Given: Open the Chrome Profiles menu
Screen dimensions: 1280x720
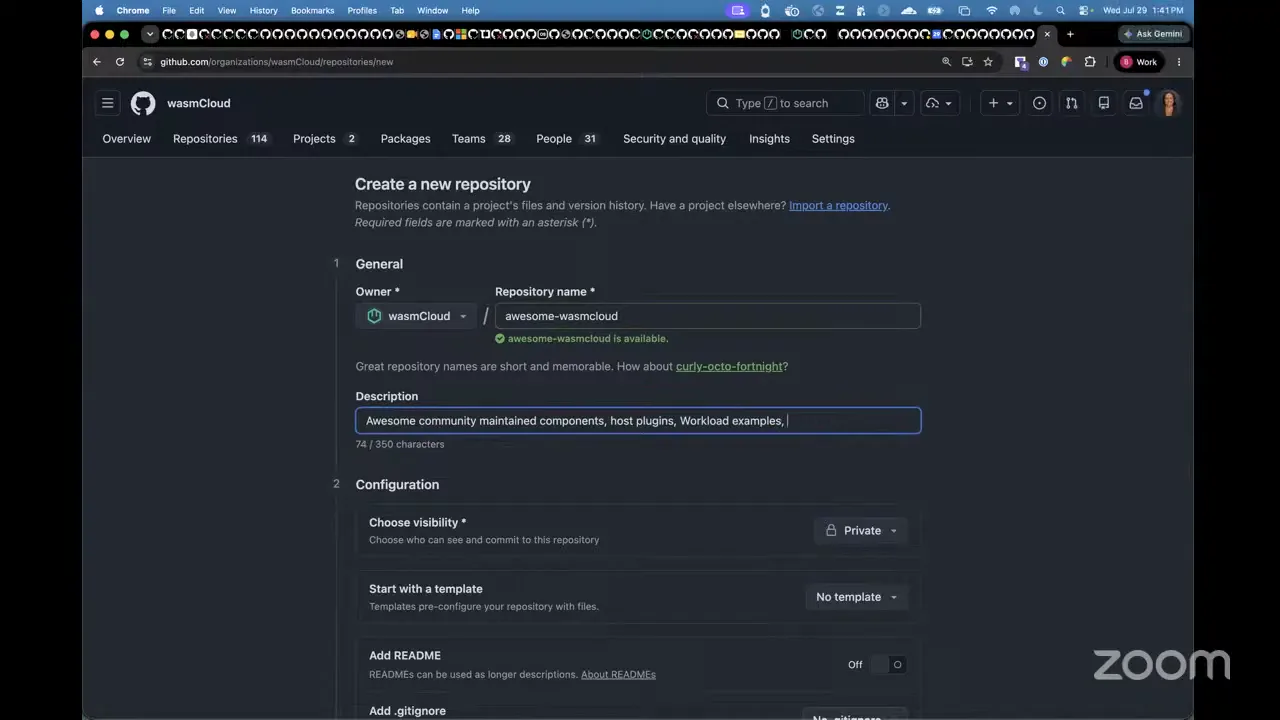Looking at the screenshot, I should pyautogui.click(x=362, y=10).
